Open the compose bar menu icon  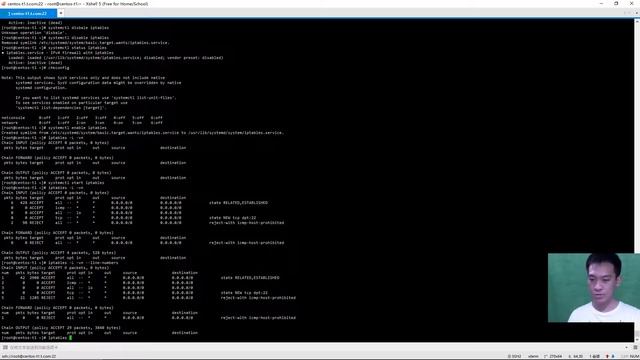point(635,347)
